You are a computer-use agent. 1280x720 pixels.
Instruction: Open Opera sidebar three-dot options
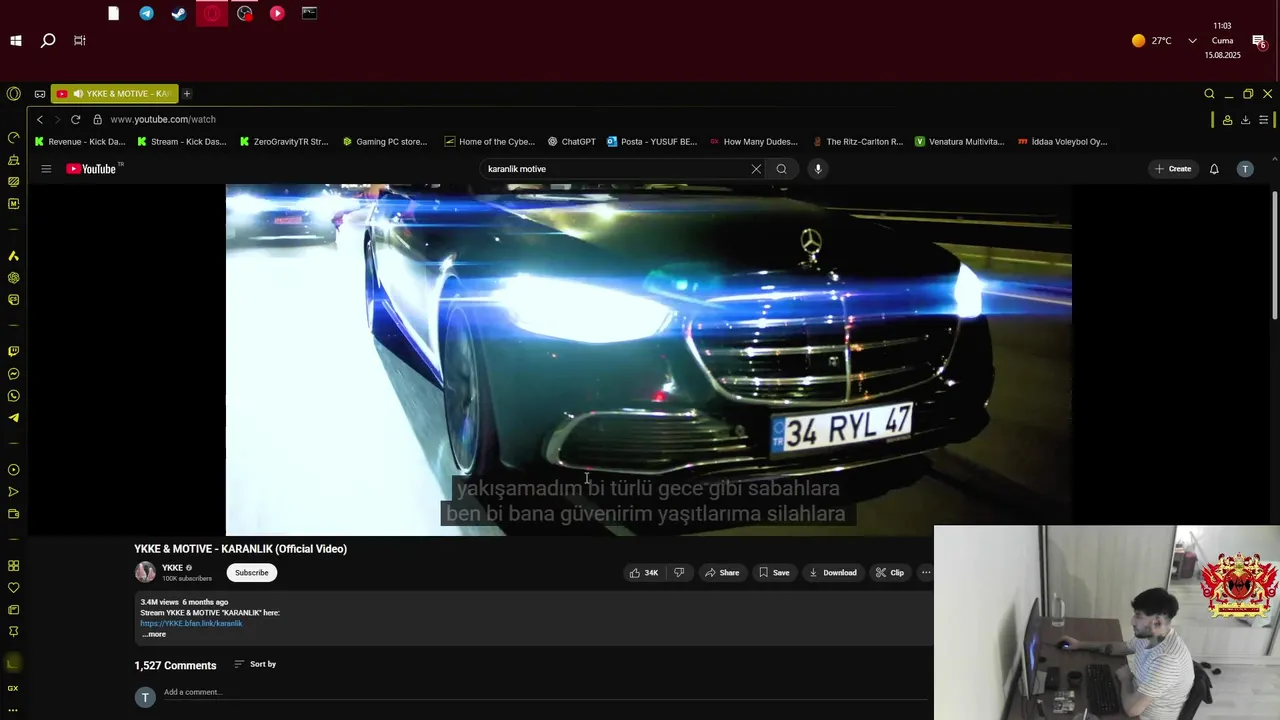[x=13, y=710]
